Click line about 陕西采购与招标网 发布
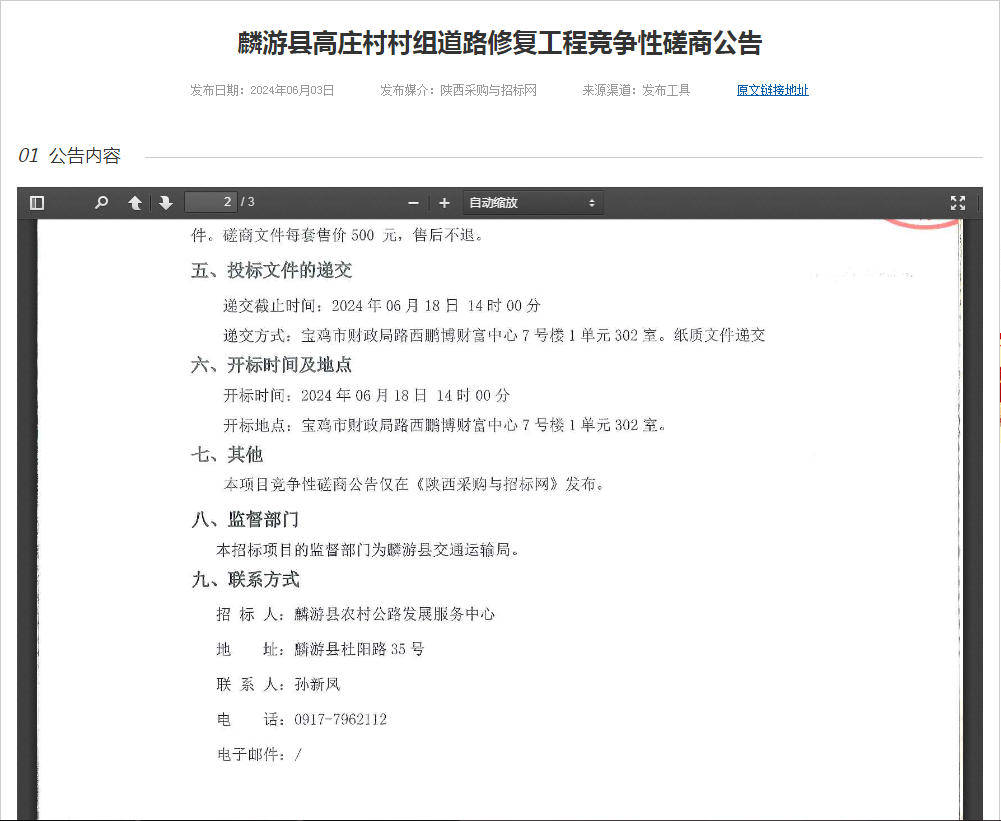 (x=414, y=485)
